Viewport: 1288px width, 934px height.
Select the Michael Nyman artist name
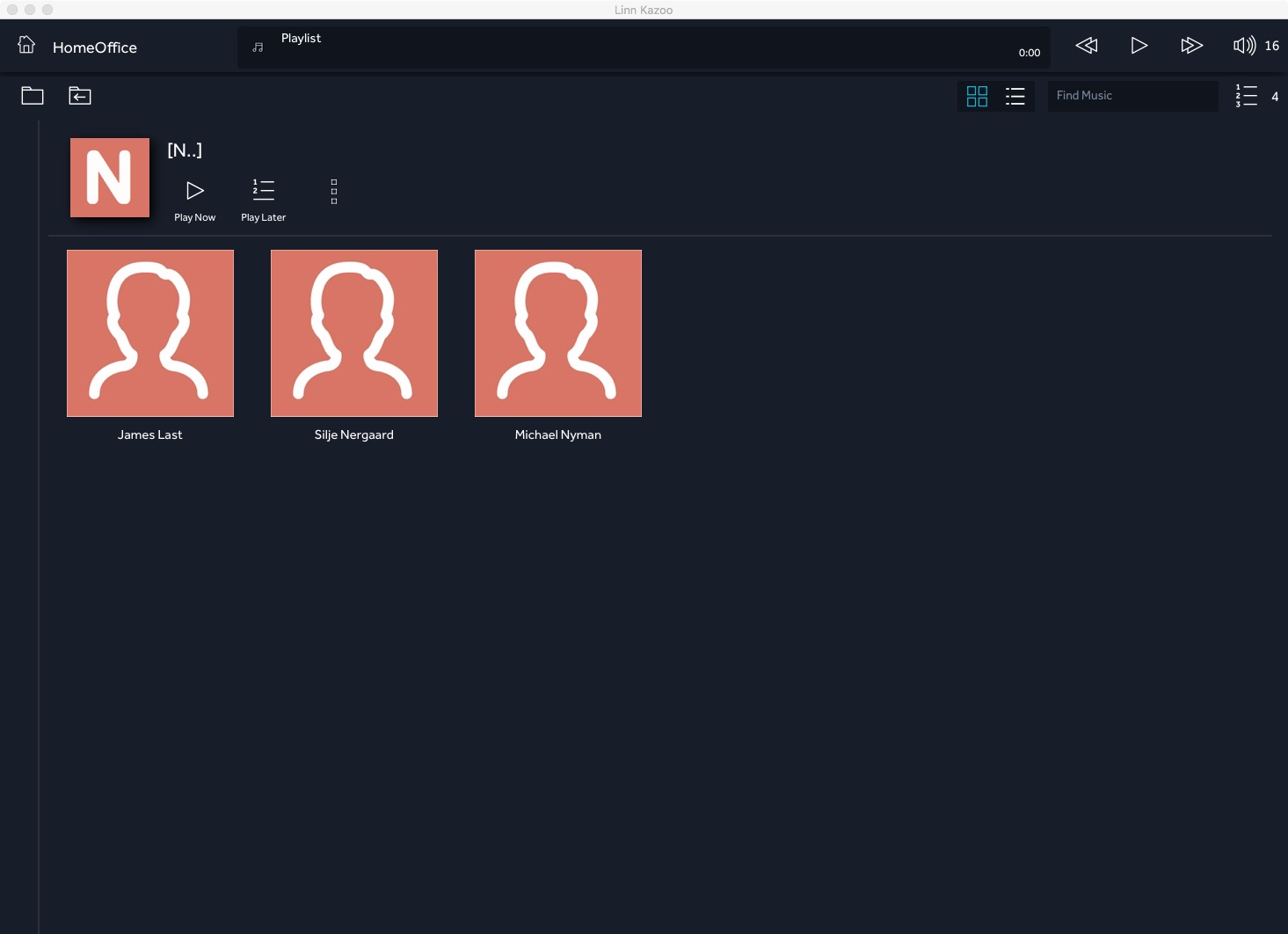(558, 434)
